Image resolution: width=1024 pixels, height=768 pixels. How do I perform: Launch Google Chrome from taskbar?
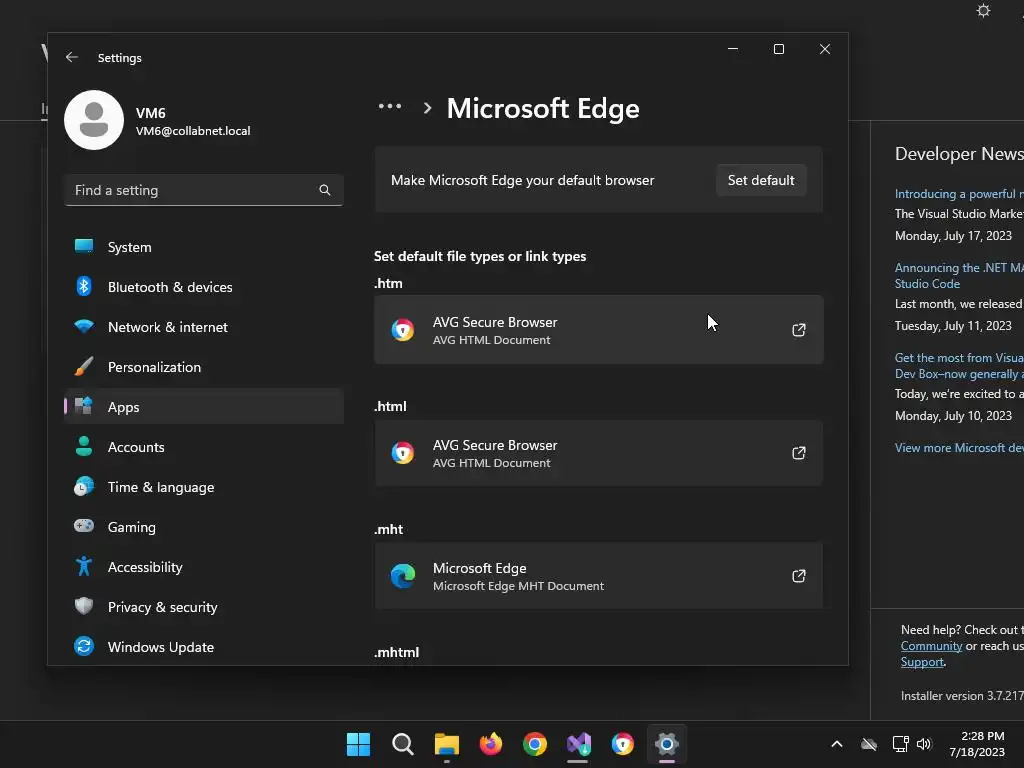coord(535,744)
